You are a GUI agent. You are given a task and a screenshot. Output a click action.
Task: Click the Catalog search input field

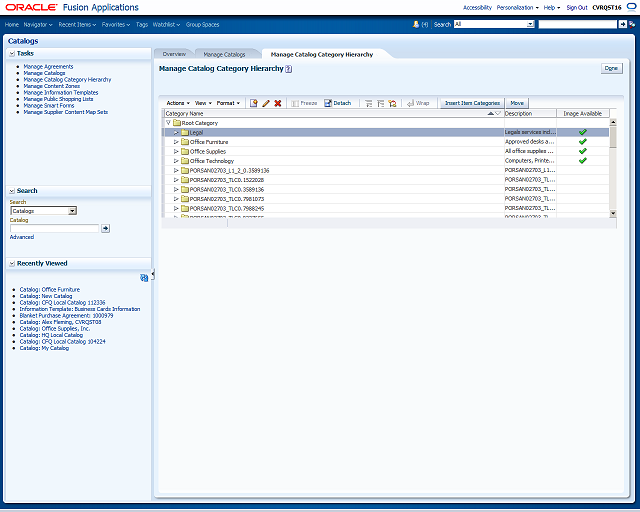pos(55,229)
